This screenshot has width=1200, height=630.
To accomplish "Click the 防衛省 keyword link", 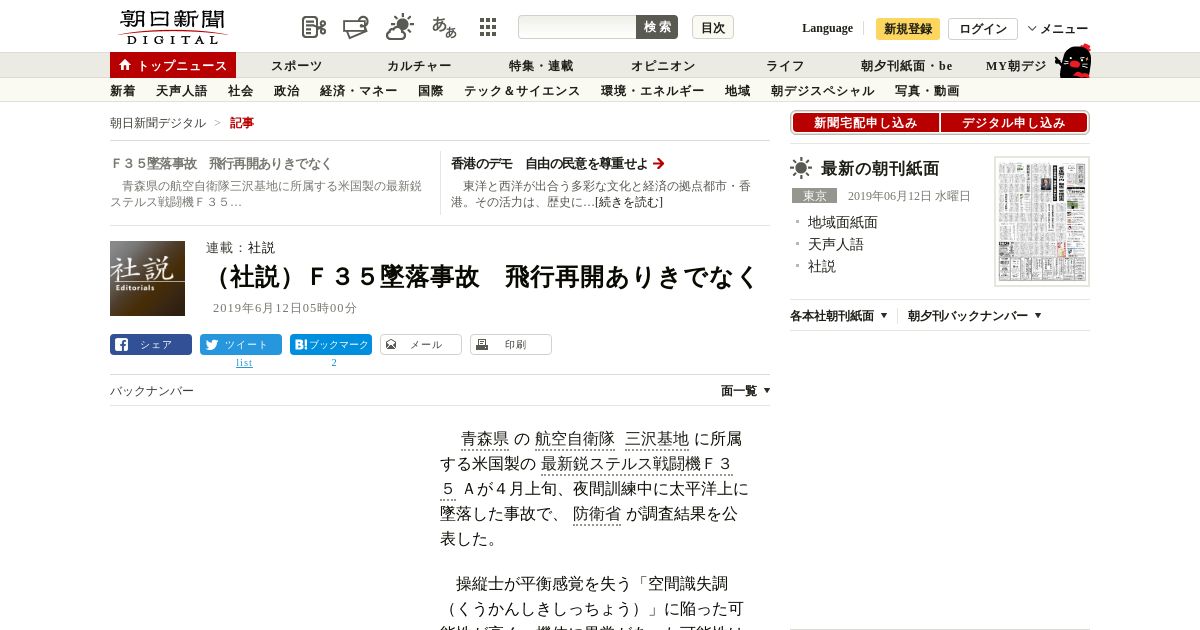I will pos(597,514).
